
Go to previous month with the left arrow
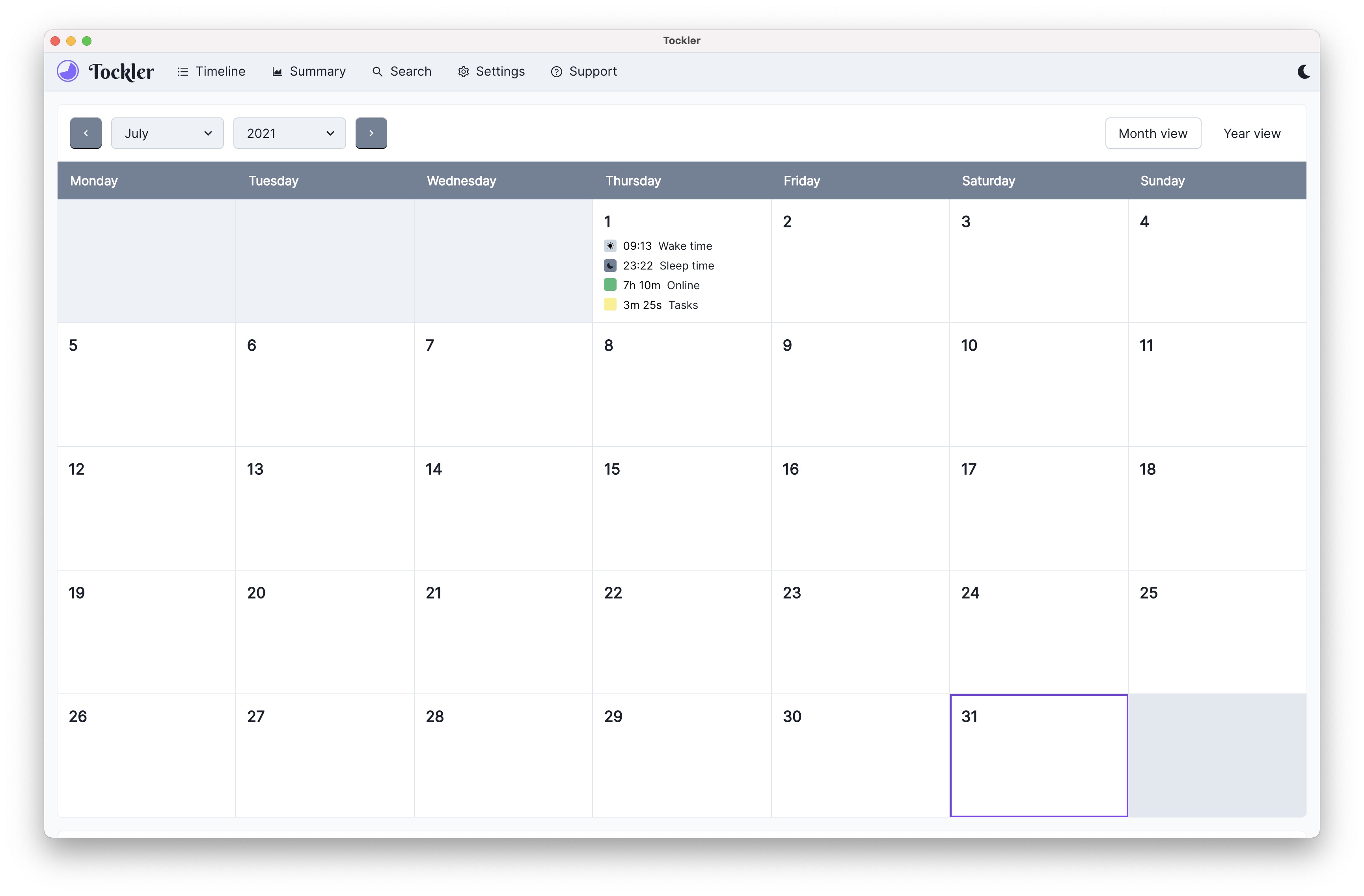(x=86, y=133)
